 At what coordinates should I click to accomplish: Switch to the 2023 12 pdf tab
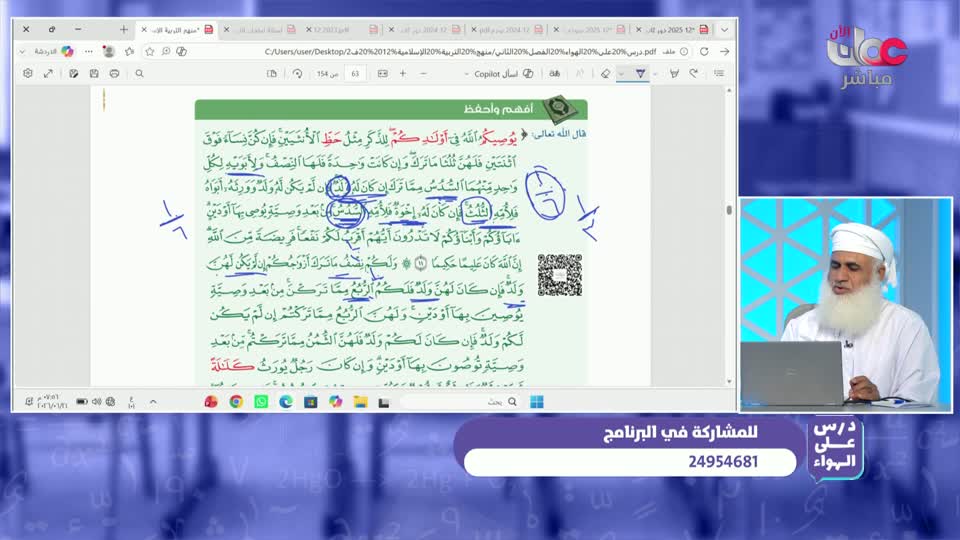point(343,29)
